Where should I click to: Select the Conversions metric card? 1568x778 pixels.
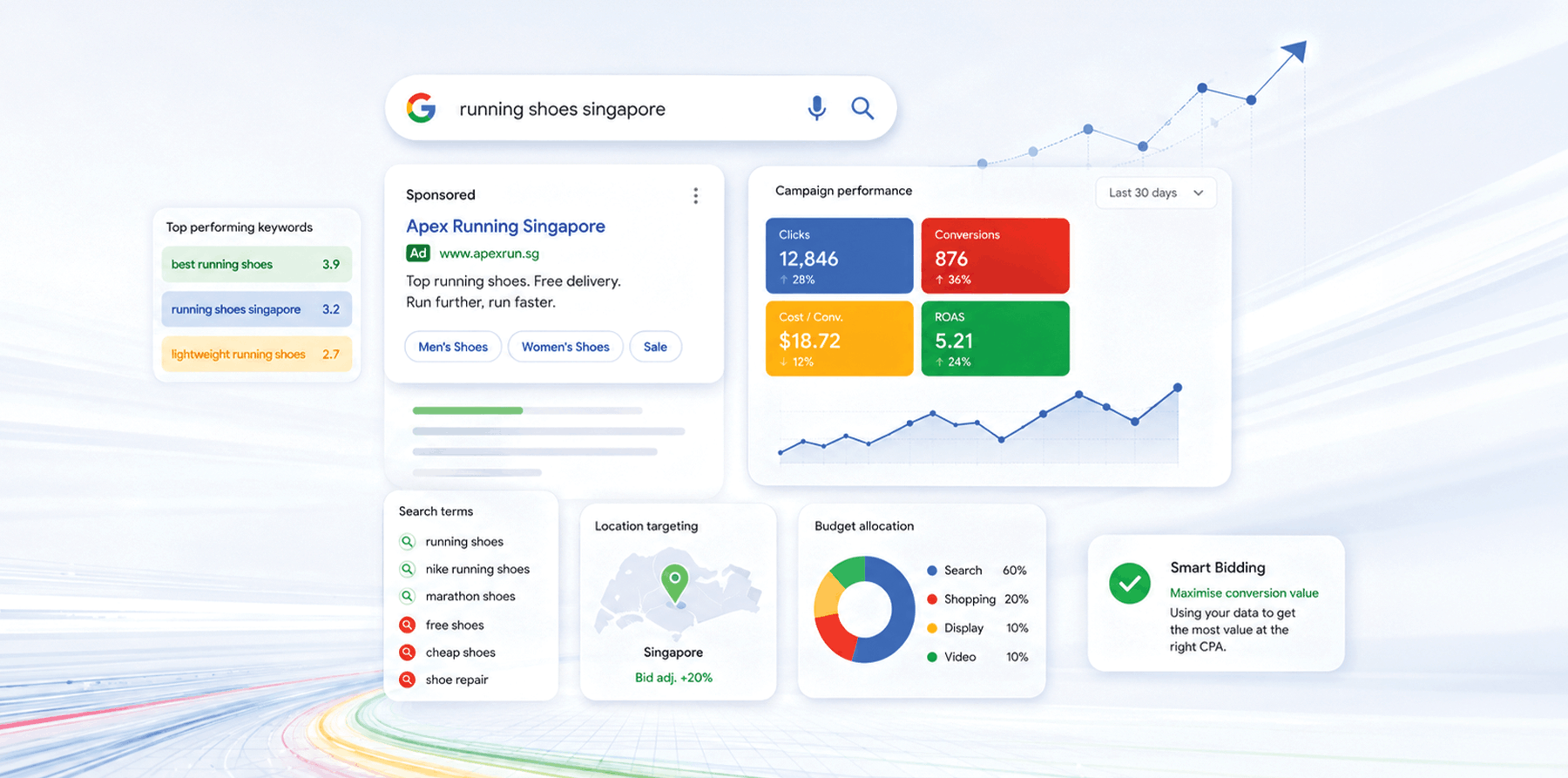pyautogui.click(x=995, y=255)
